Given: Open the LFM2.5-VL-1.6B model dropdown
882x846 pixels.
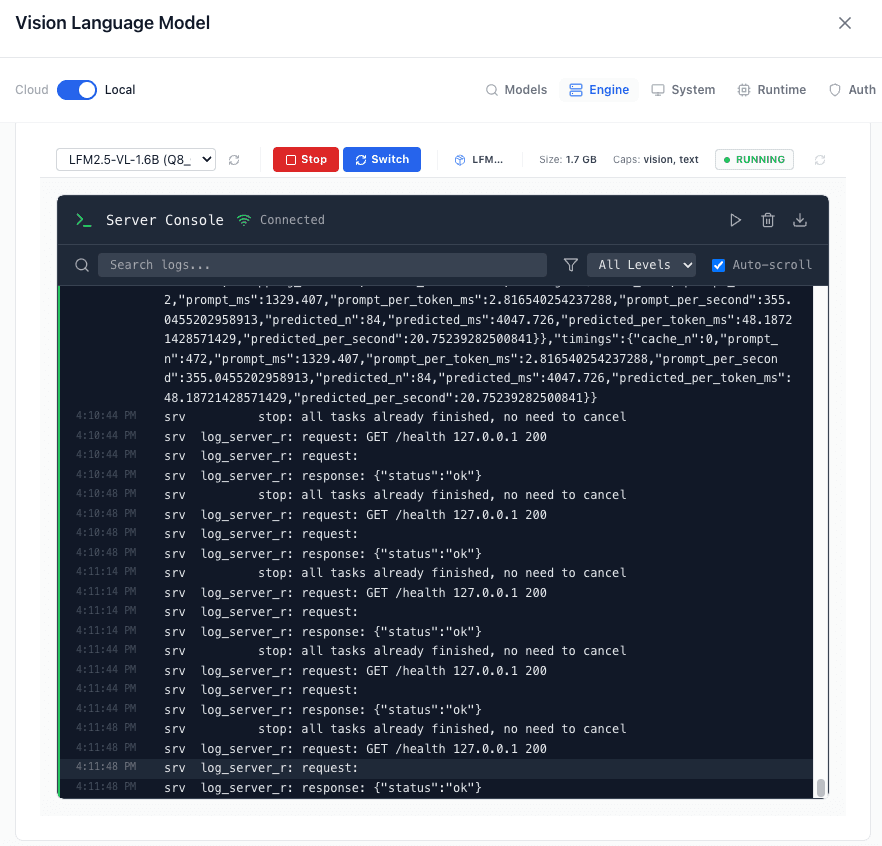Looking at the screenshot, I should [136, 159].
